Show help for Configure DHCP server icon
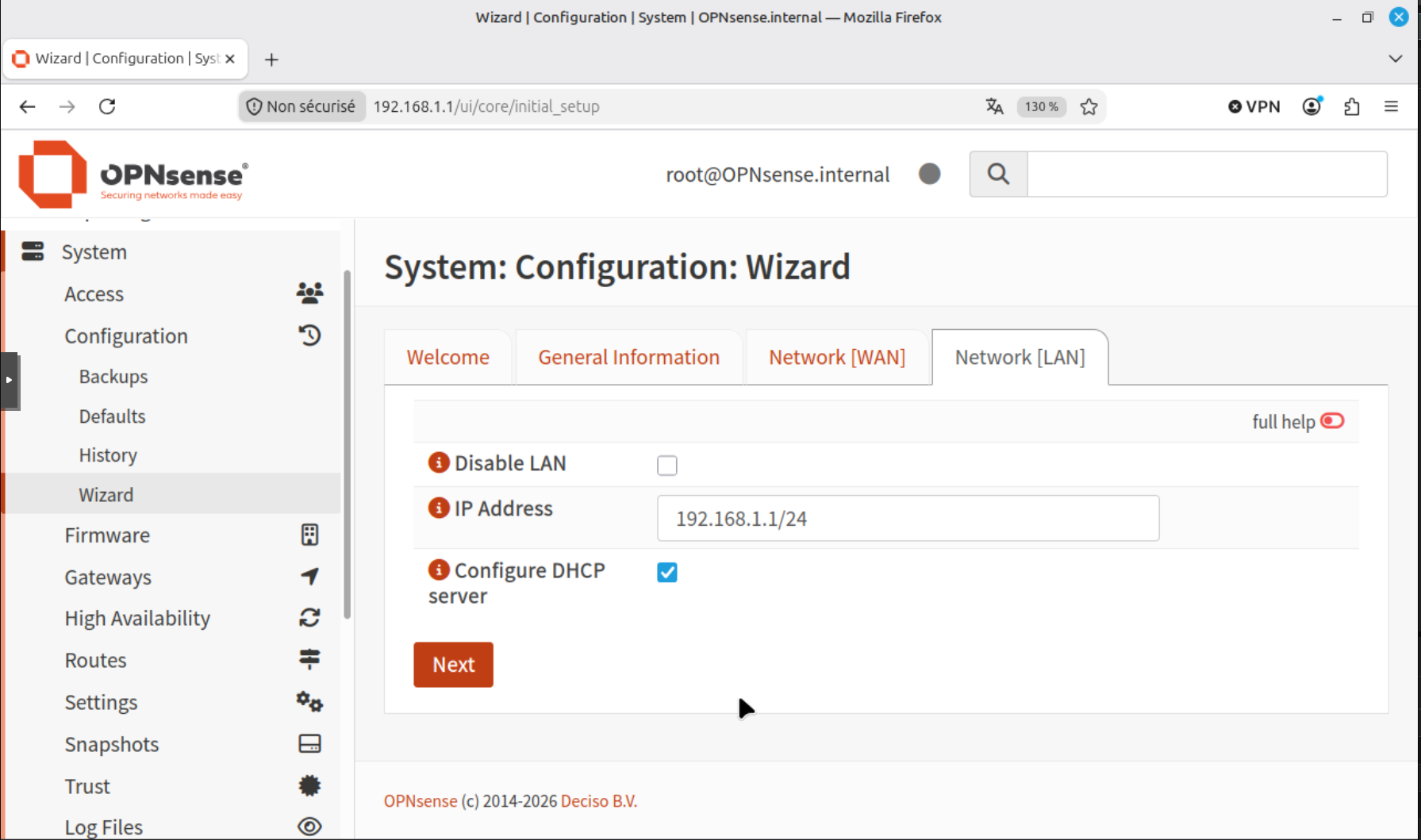Screen dimensions: 1421x840 pyautogui.click(x=439, y=569)
